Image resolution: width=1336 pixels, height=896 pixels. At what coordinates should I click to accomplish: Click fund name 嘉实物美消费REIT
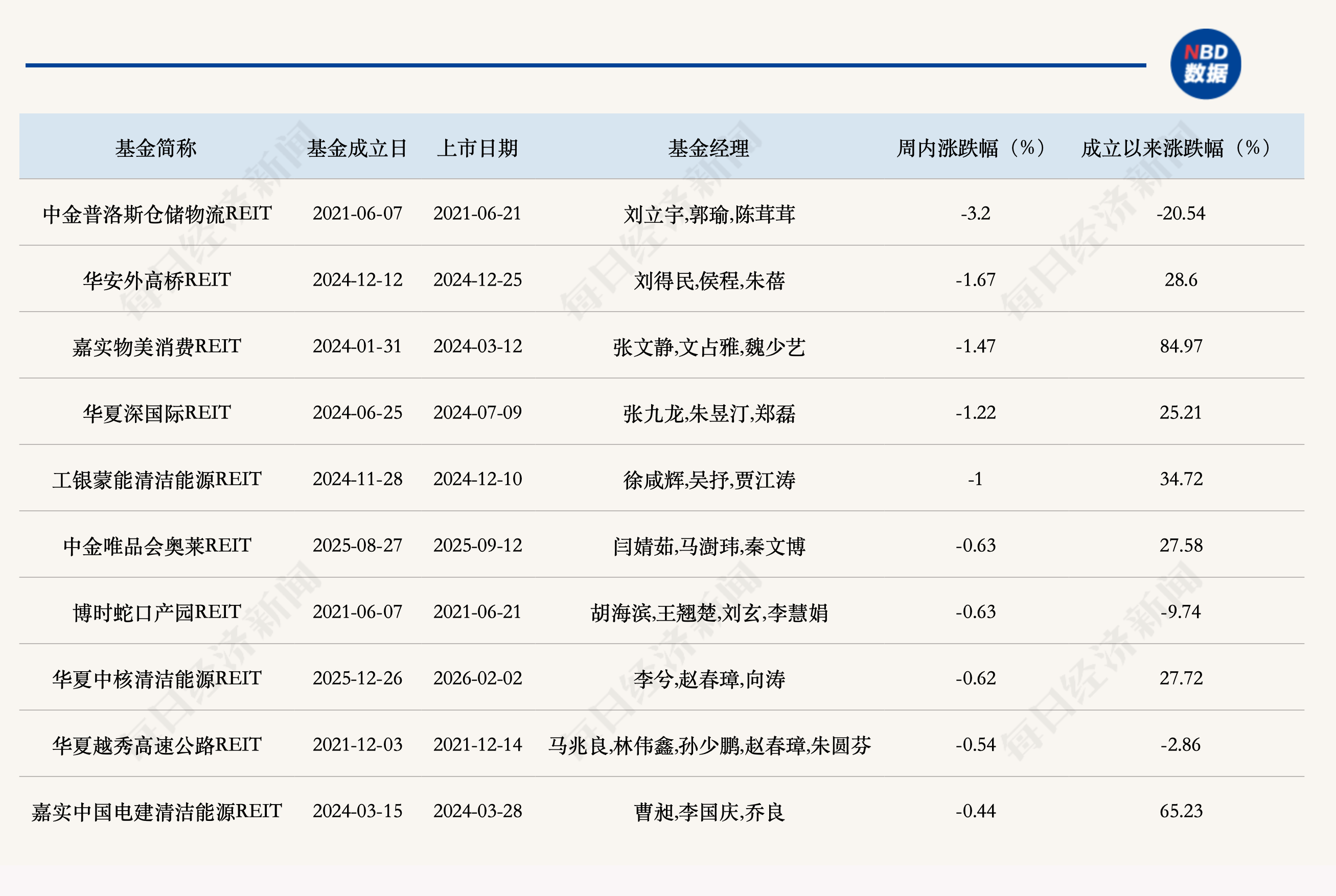pyautogui.click(x=157, y=346)
